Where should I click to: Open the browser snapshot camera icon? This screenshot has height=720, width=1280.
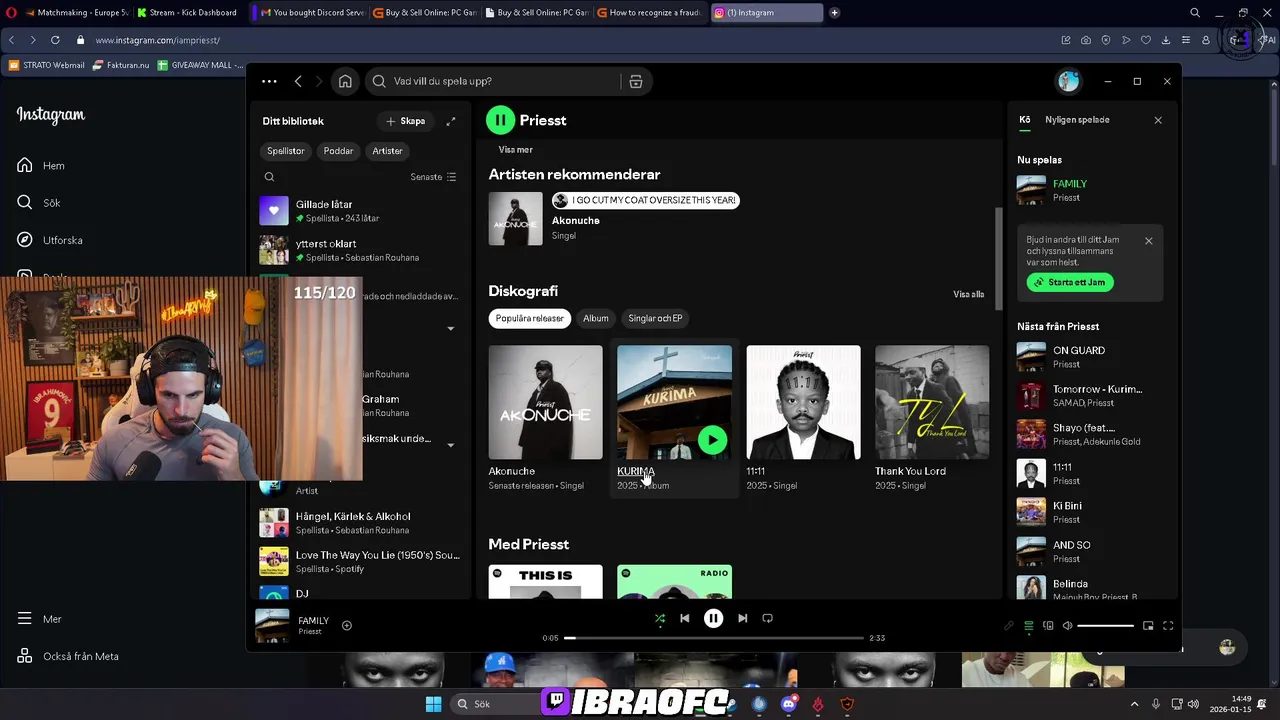(1086, 40)
